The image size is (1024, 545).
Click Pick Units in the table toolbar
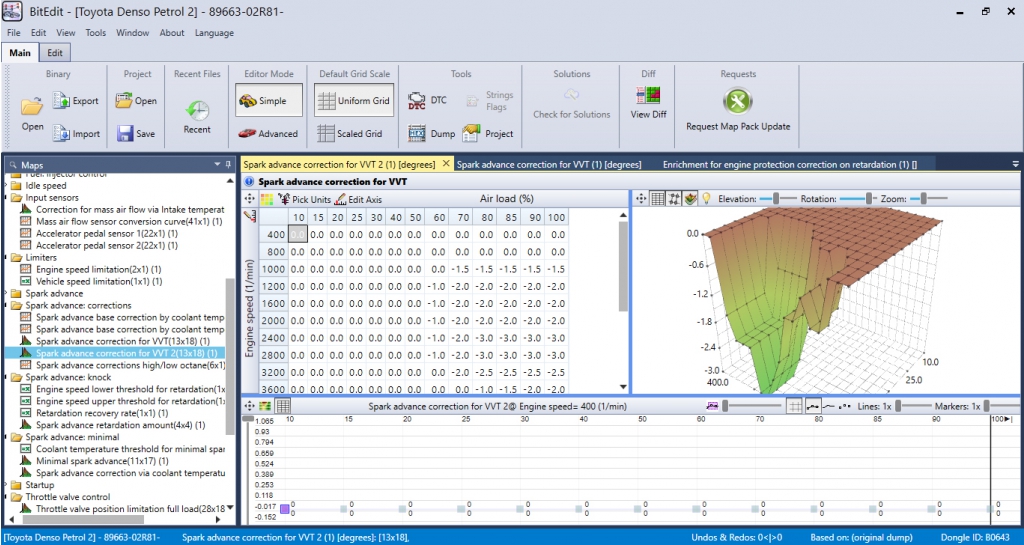pyautogui.click(x=304, y=199)
